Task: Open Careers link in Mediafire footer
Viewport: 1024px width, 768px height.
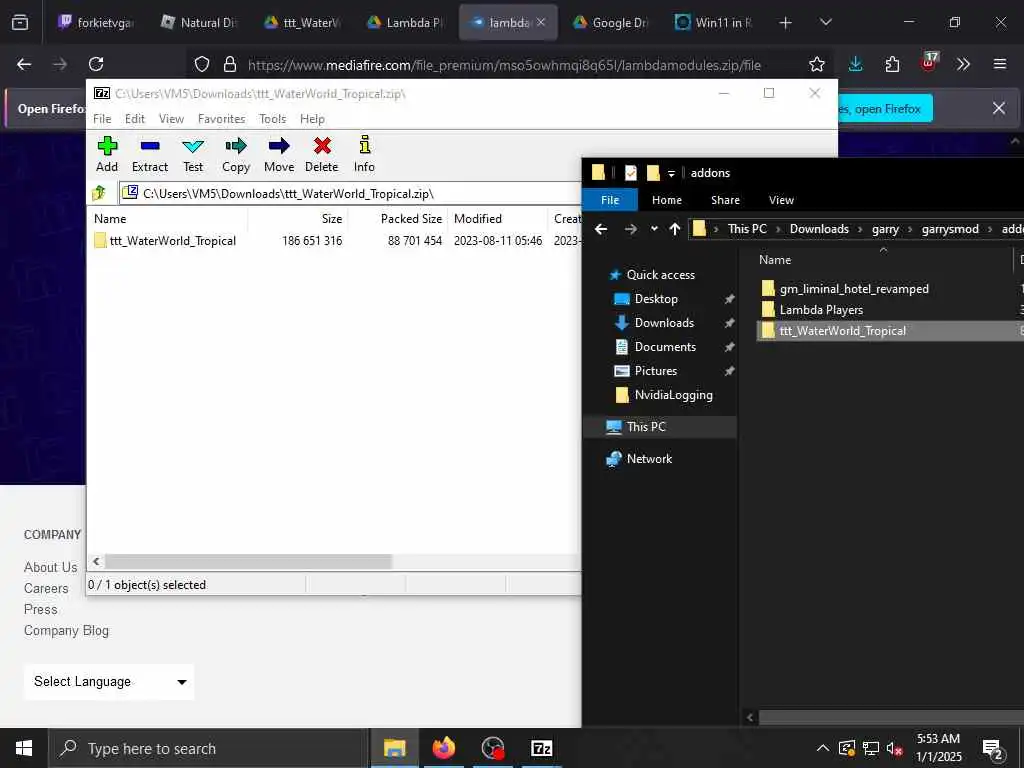Action: point(46,588)
